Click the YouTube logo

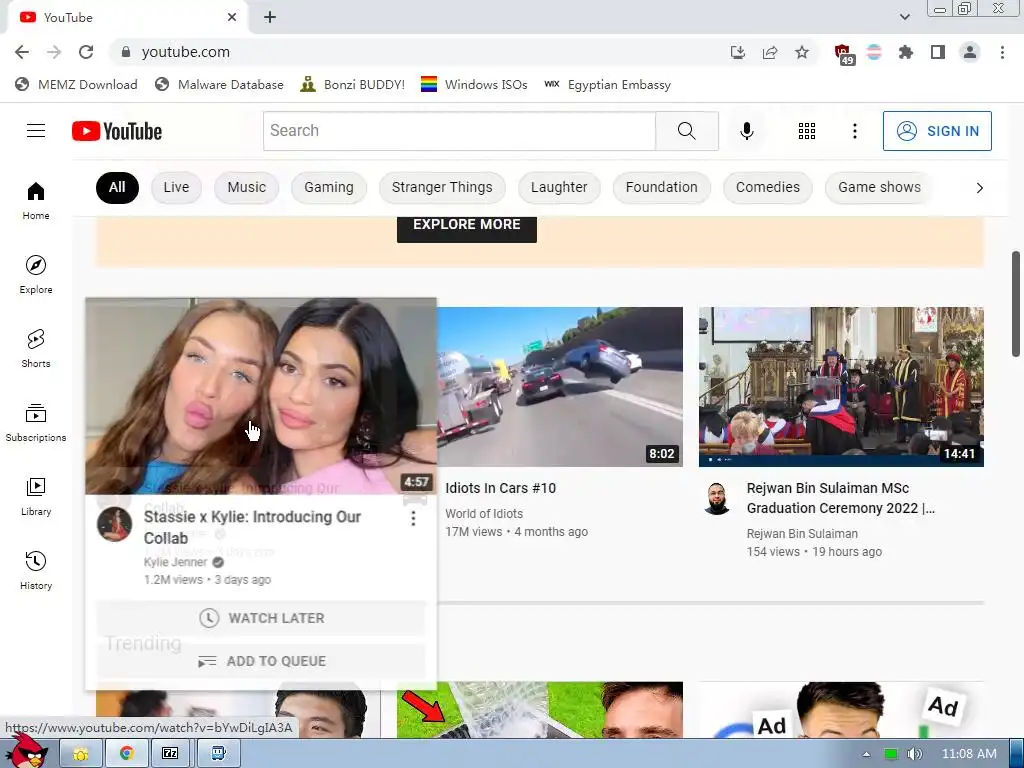[x=117, y=131]
